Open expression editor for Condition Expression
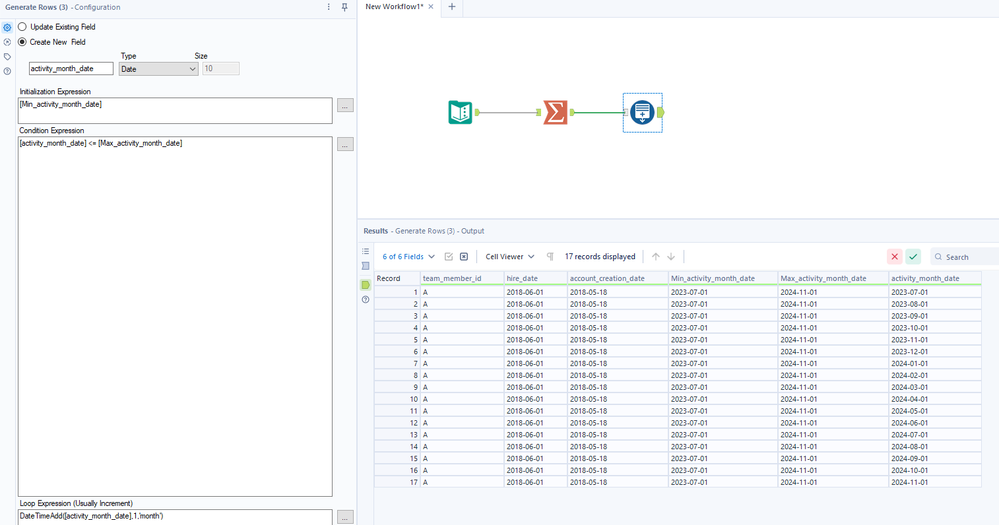999x525 pixels. pyautogui.click(x=345, y=145)
